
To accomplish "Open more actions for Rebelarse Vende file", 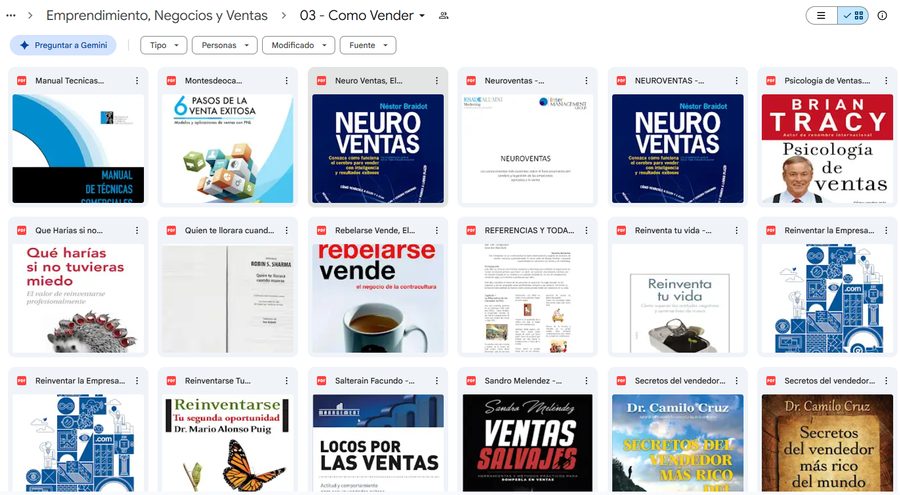I will [x=437, y=230].
